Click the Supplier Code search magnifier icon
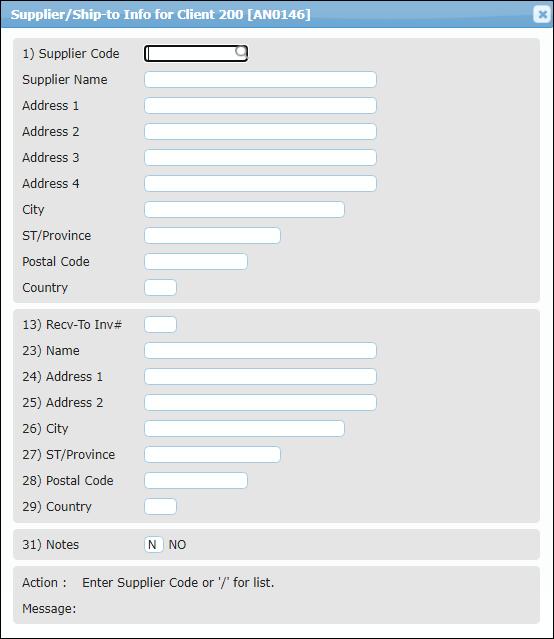Image resolution: width=554 pixels, height=639 pixels. (241, 51)
